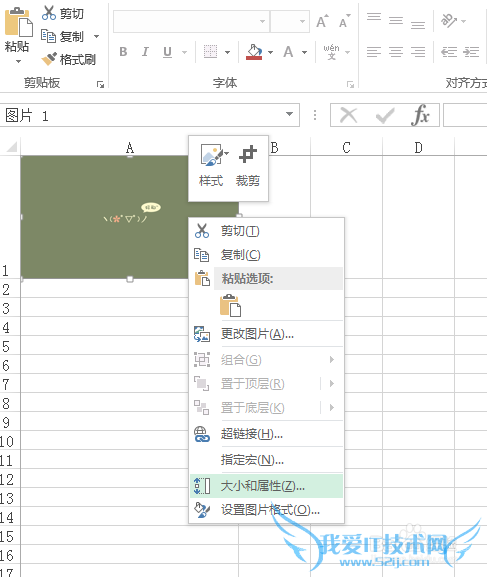487x577 pixels.
Task: Click the Crop (裁剪) mini toolbar button
Action: (x=248, y=165)
